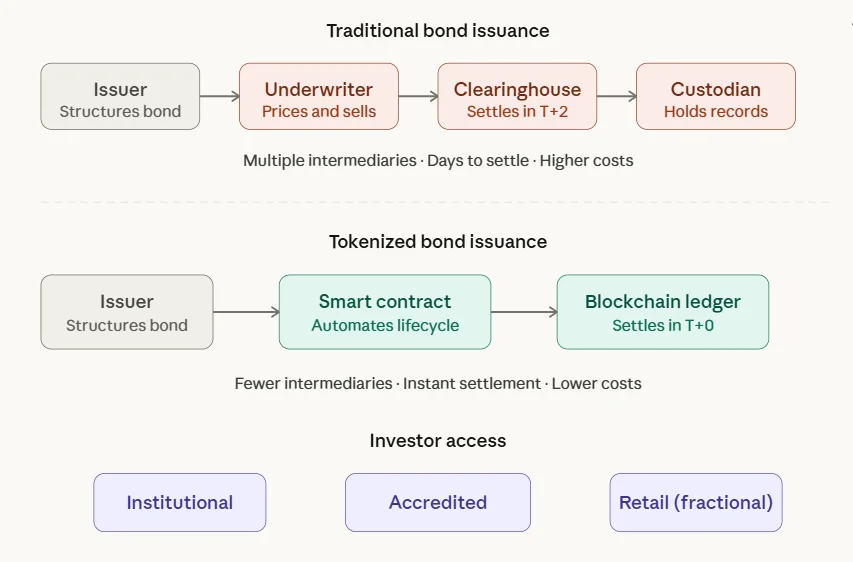The height and width of the screenshot is (562, 853).
Task: Select the Blockchain ledger "Settles in T+0" box
Action: (663, 312)
